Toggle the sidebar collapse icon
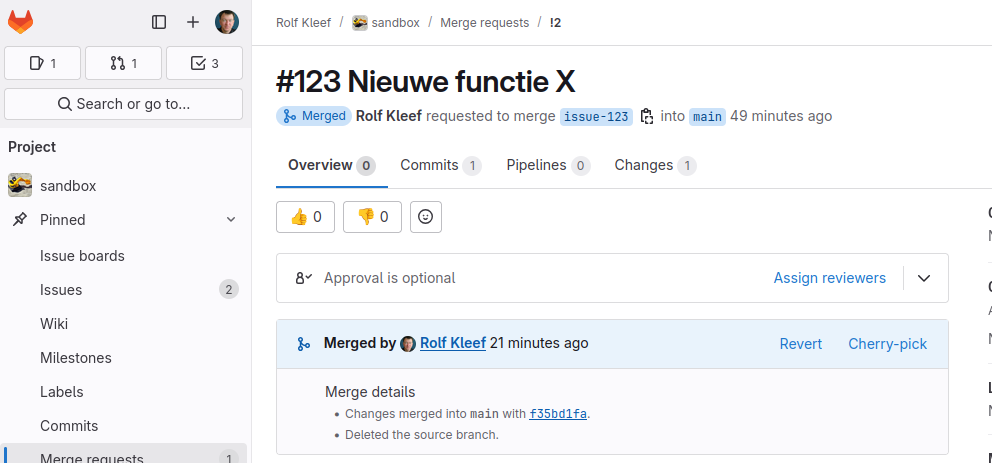 click(x=159, y=22)
